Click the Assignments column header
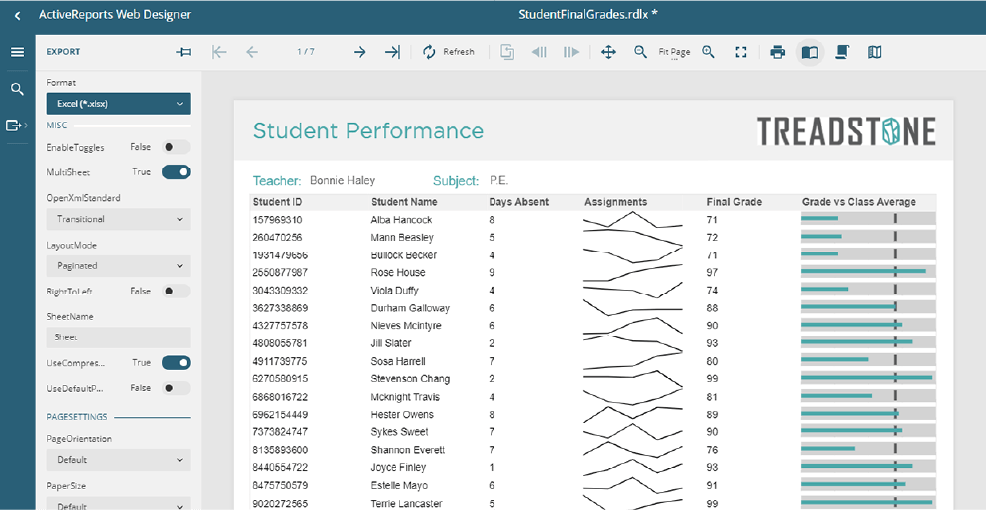 coord(616,202)
